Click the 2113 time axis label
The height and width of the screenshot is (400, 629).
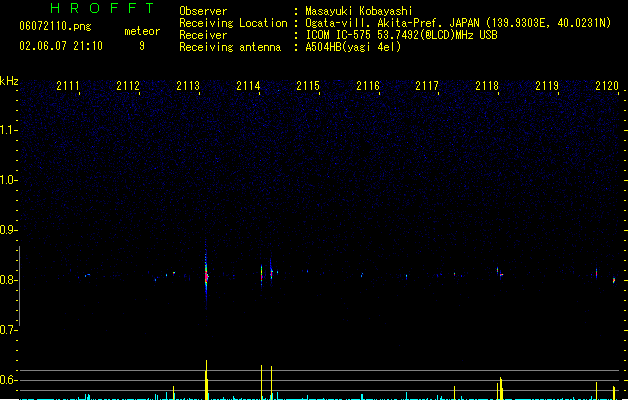[x=188, y=86]
